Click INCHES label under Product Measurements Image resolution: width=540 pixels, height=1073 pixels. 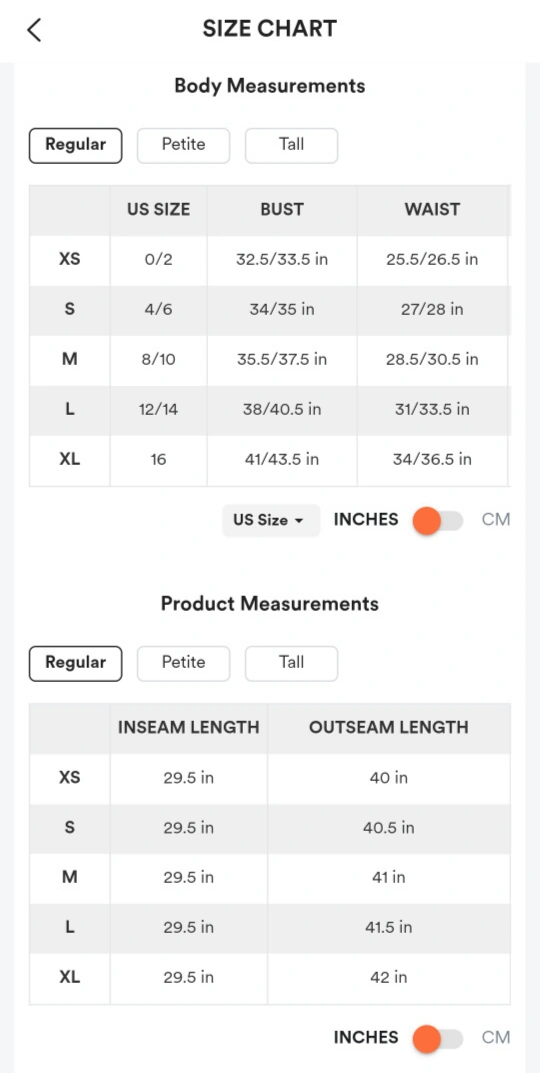pos(365,1038)
